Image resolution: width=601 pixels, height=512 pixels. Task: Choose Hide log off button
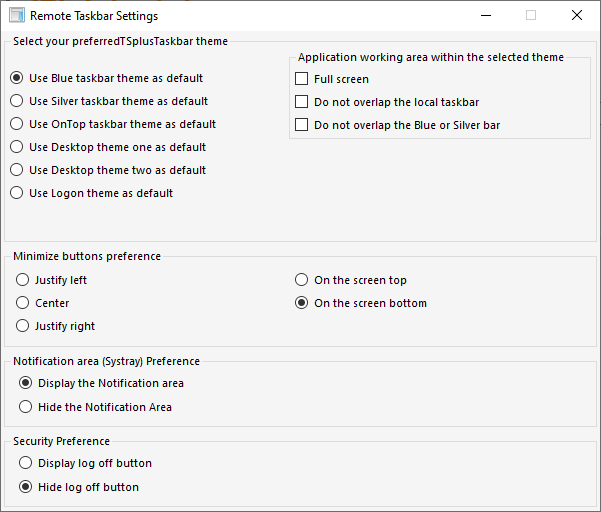coord(26,487)
